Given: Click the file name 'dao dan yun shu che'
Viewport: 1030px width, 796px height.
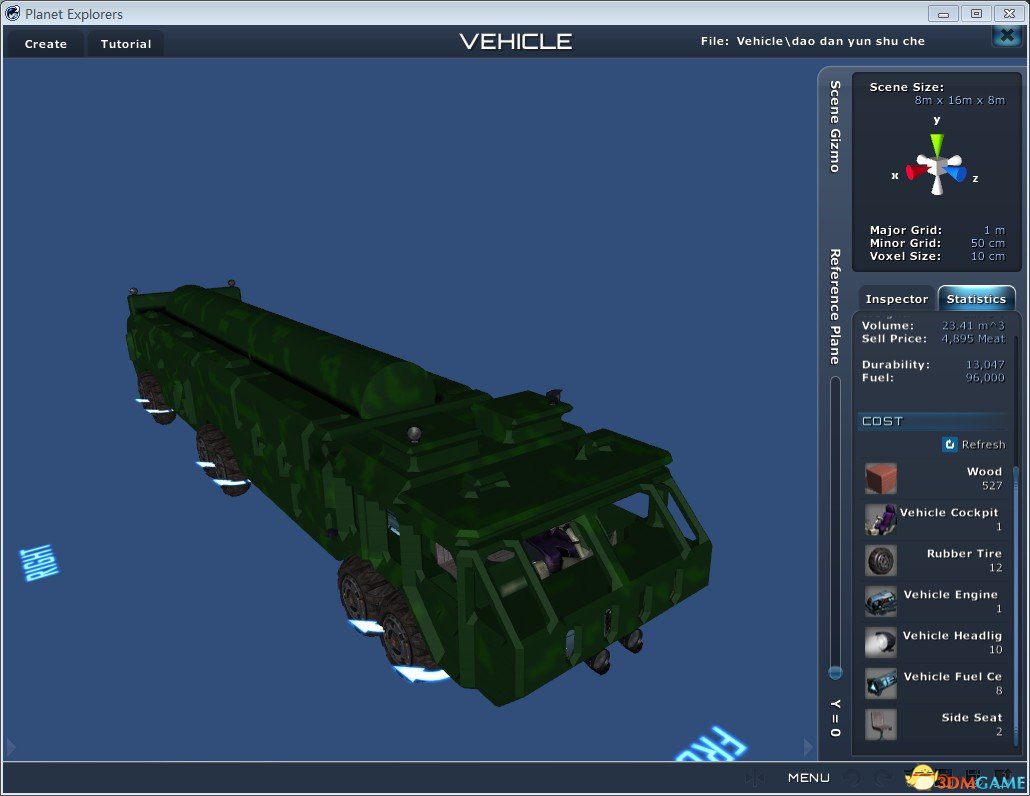Looking at the screenshot, I should pyautogui.click(x=857, y=41).
